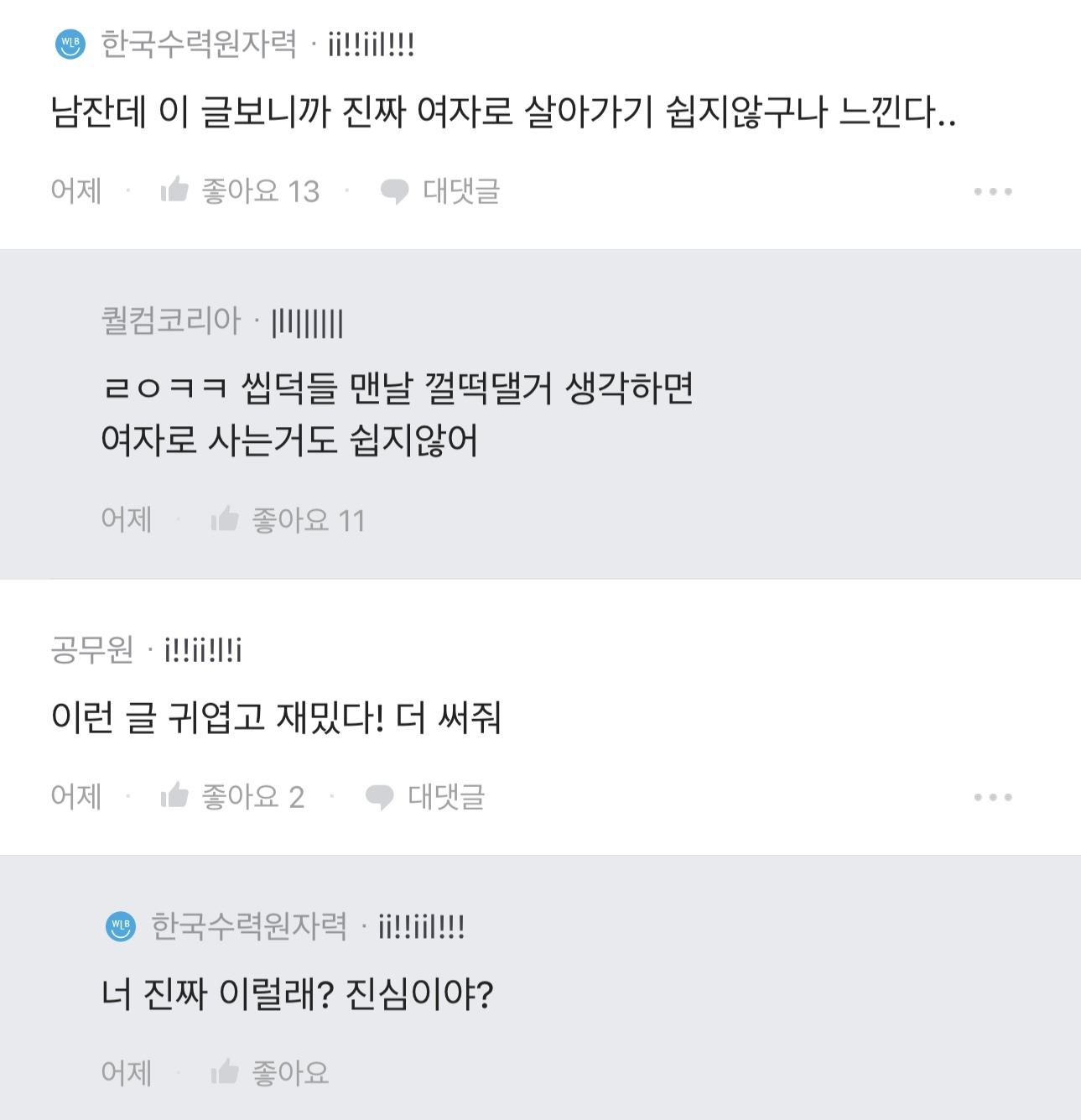
Task: Open more options for 공무원 comment
Action: coord(993,797)
